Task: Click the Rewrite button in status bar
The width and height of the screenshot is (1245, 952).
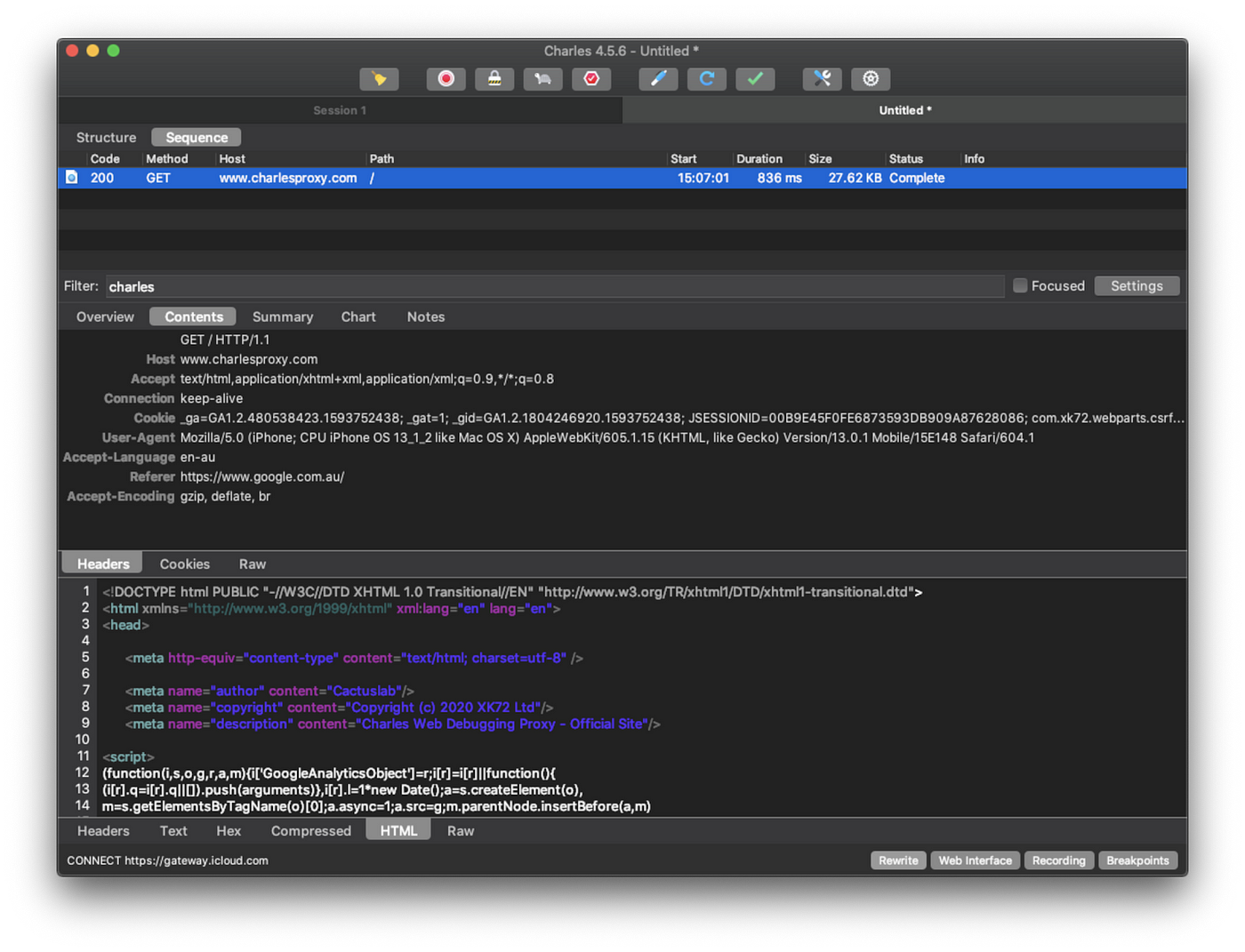Action: pyautogui.click(x=898, y=860)
